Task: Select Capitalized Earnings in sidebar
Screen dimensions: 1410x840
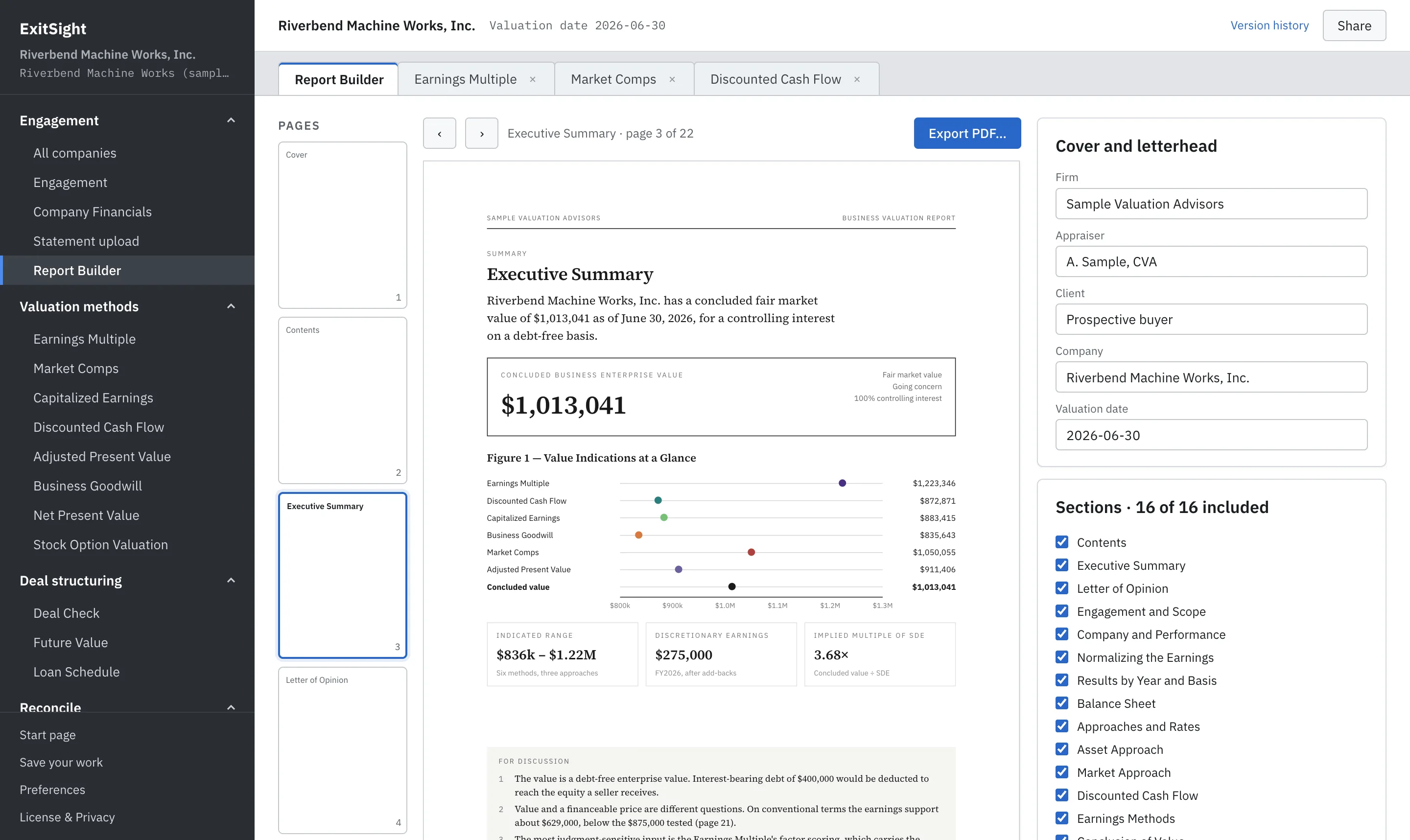Action: pos(127,398)
